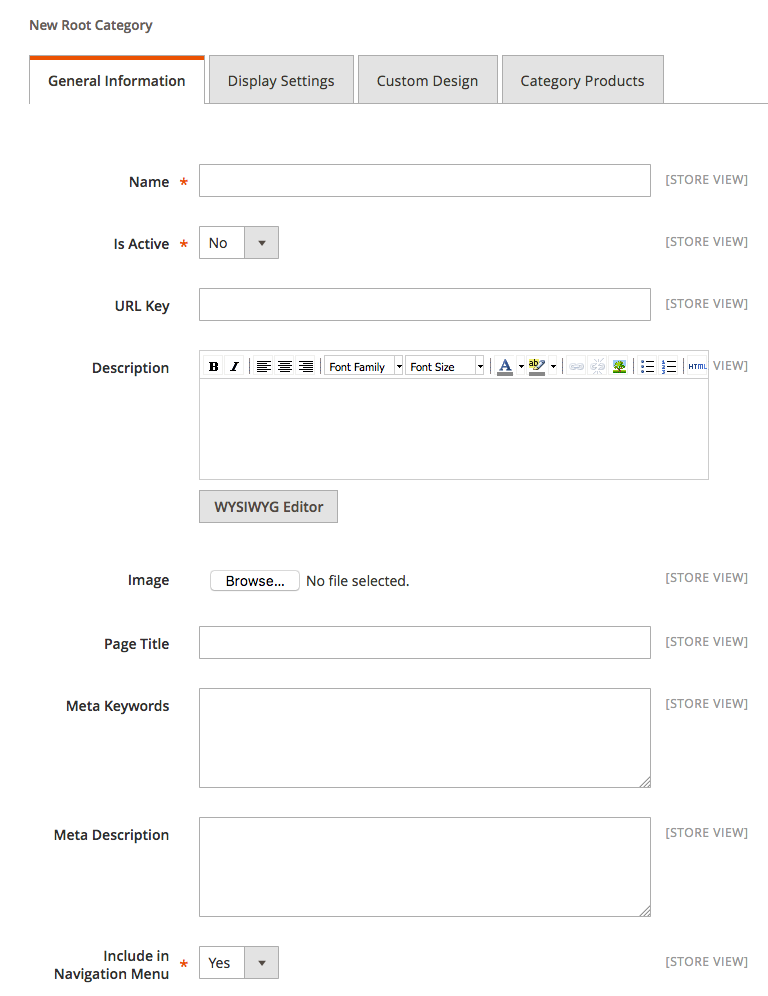Select right-align in the Description toolbar

(306, 365)
